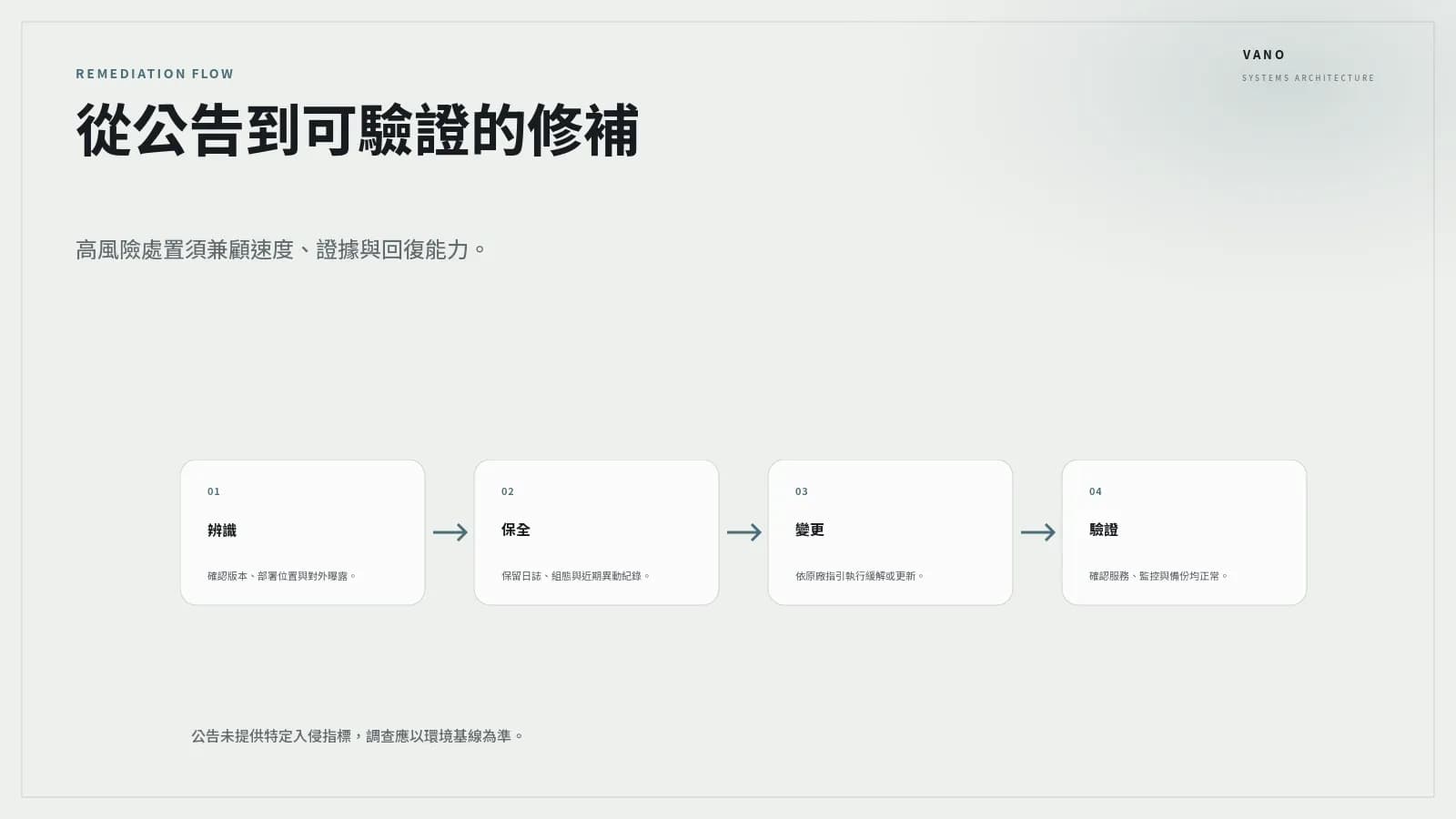Click the subtitle 高風險處置須兼顧速度、證據與回復能力
Viewport: 1456px width, 819px height.
click(280, 249)
